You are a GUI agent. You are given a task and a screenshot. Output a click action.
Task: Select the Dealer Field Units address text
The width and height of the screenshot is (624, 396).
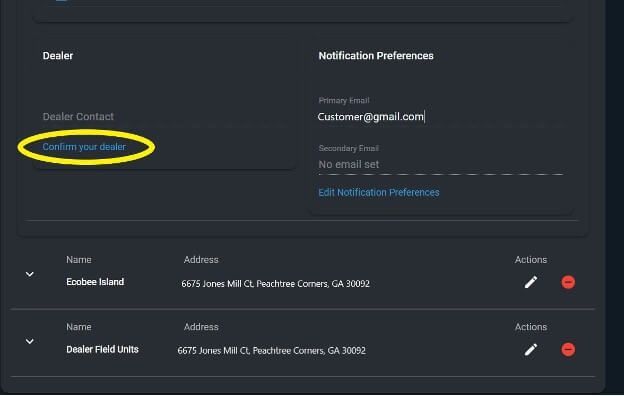(271, 351)
